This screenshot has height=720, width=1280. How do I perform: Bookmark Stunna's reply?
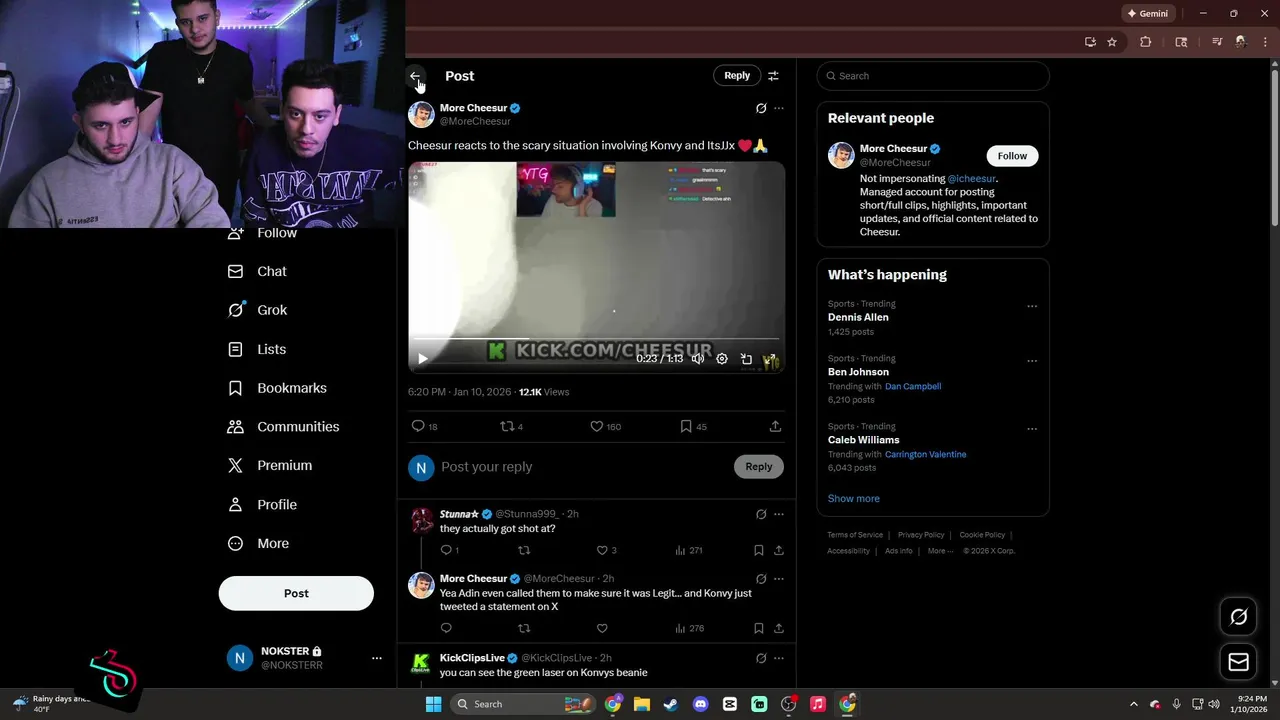click(x=759, y=550)
